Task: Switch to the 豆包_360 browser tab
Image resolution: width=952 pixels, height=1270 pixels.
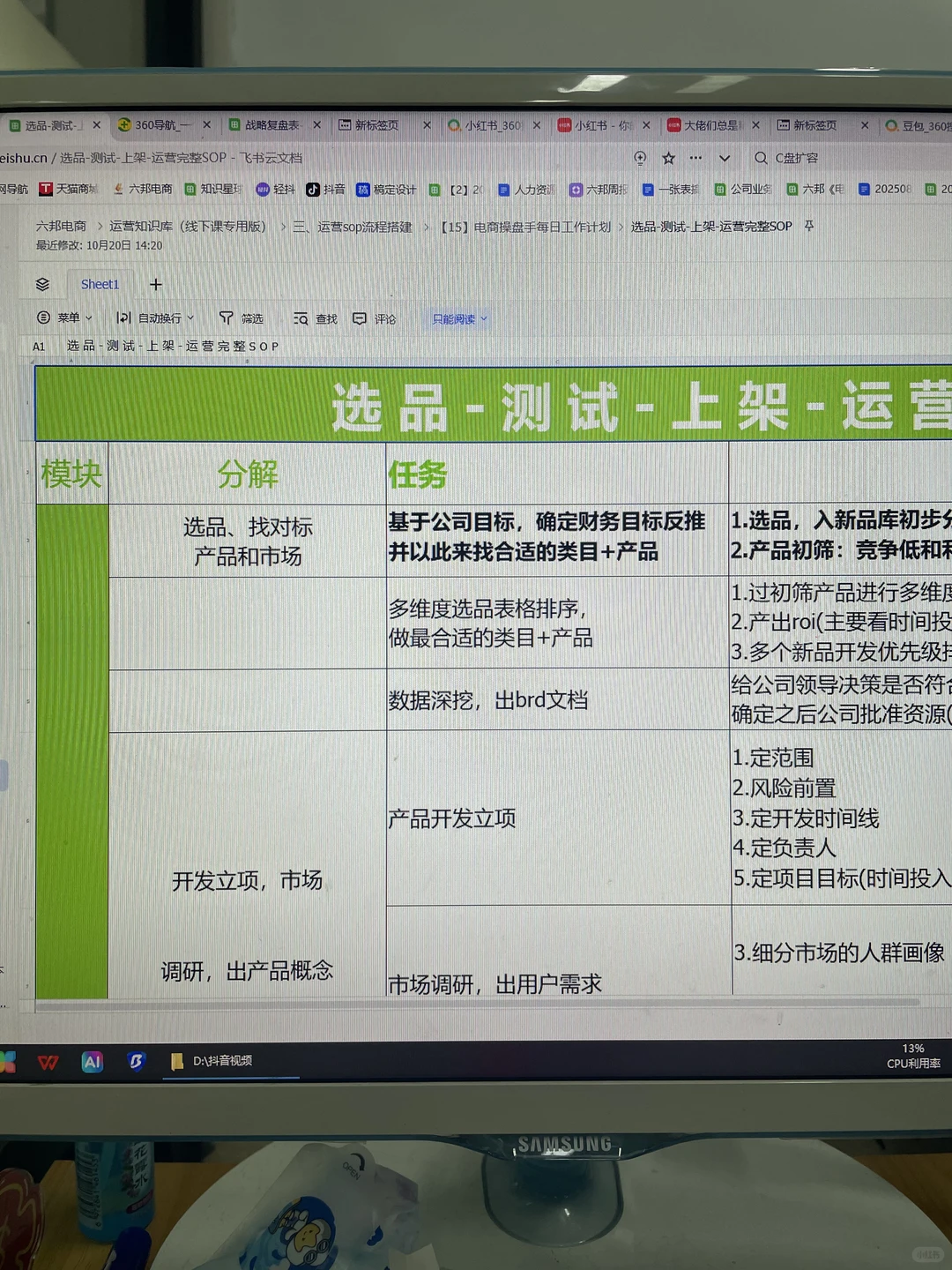Action: (x=918, y=125)
